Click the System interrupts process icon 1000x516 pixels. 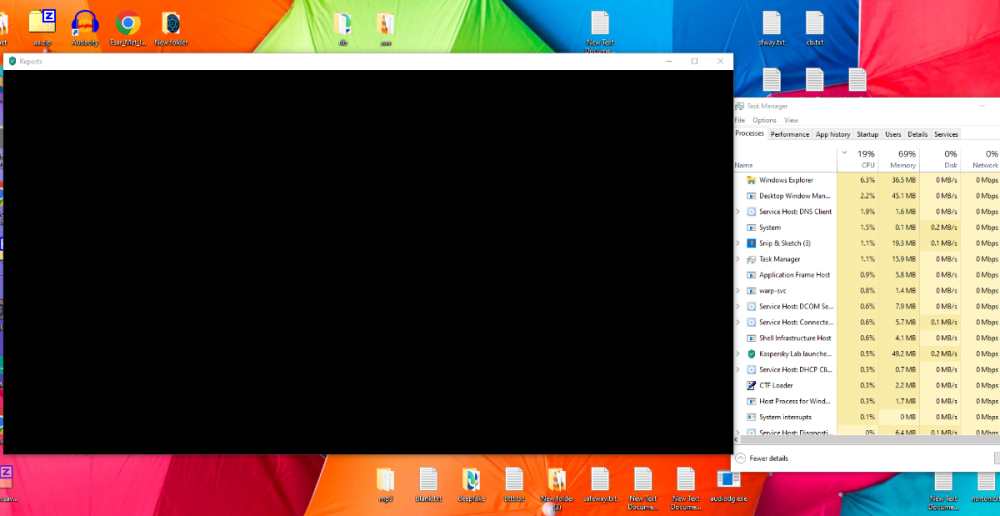751,416
